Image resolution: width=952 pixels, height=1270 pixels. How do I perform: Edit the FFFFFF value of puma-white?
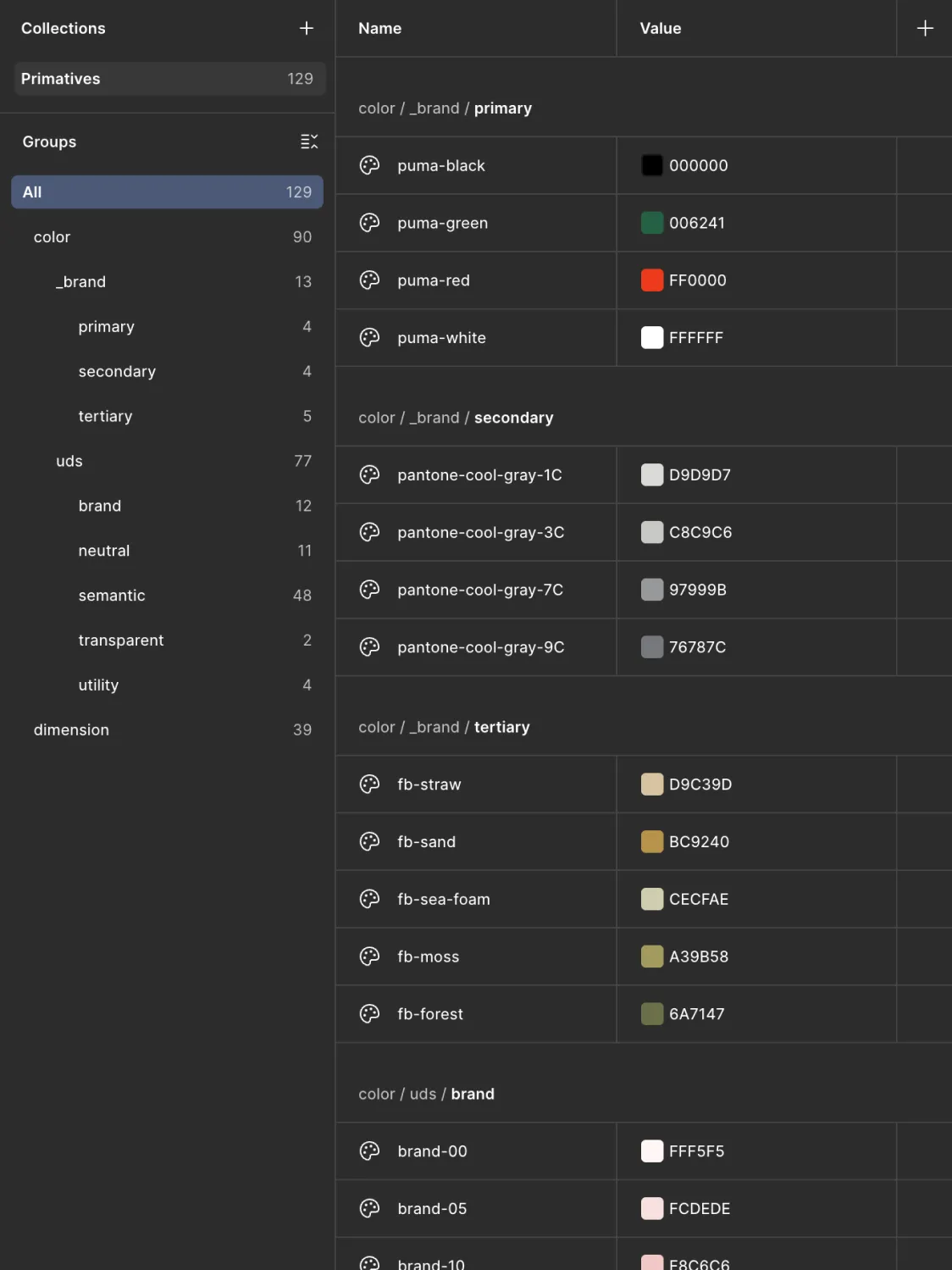pyautogui.click(x=696, y=338)
